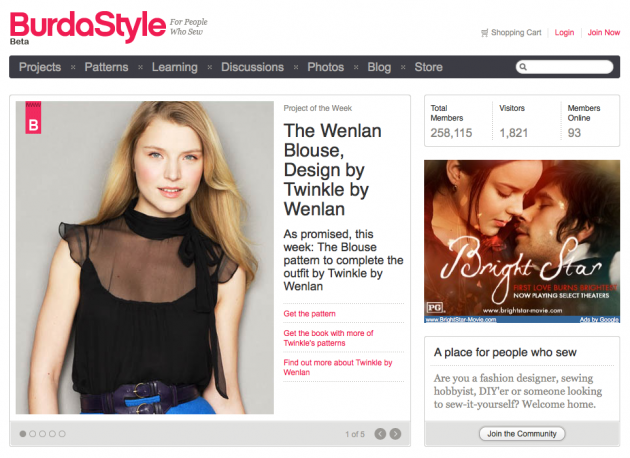Click the shopping cart icon

pos(485,33)
